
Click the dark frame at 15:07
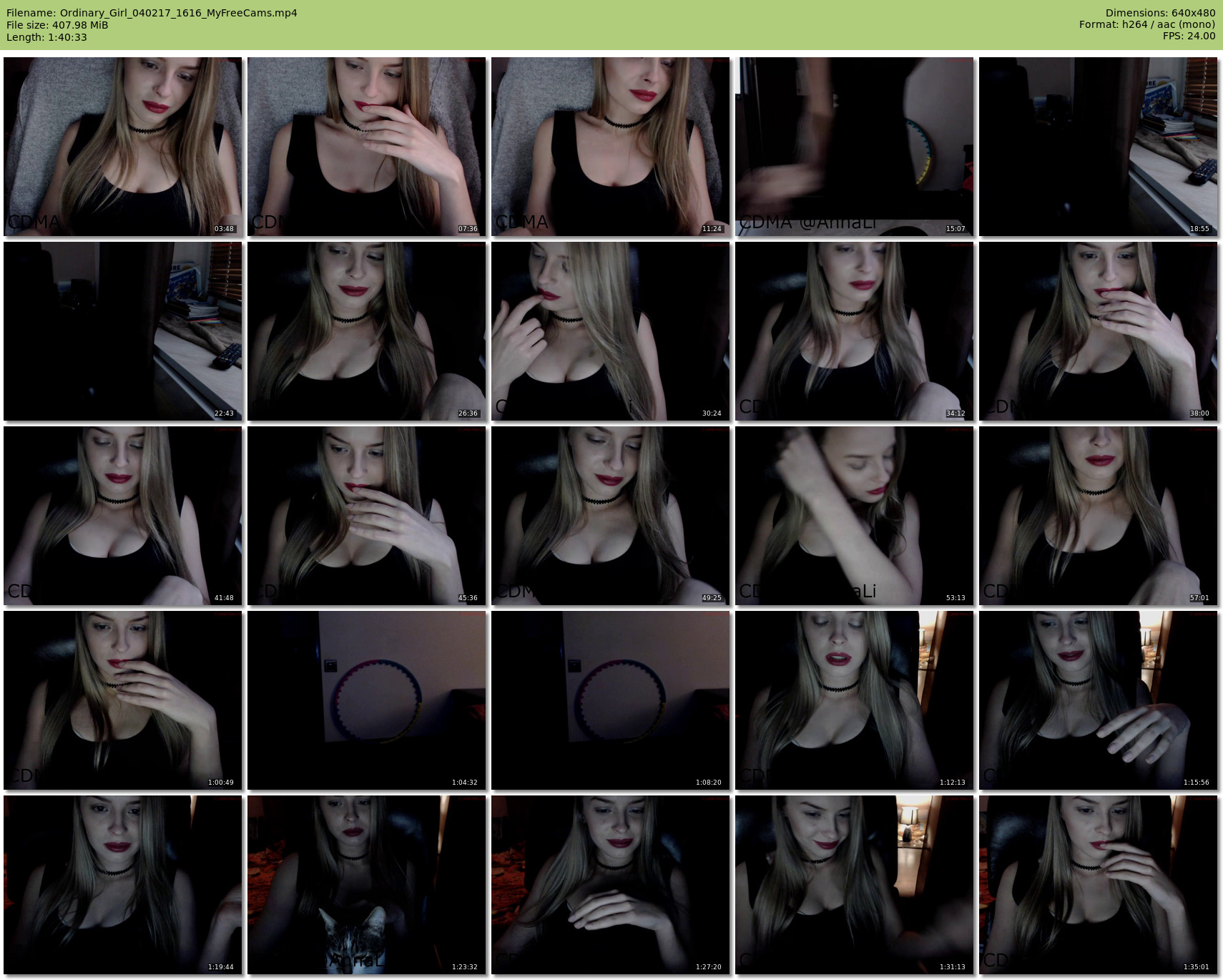pyautogui.click(x=854, y=147)
